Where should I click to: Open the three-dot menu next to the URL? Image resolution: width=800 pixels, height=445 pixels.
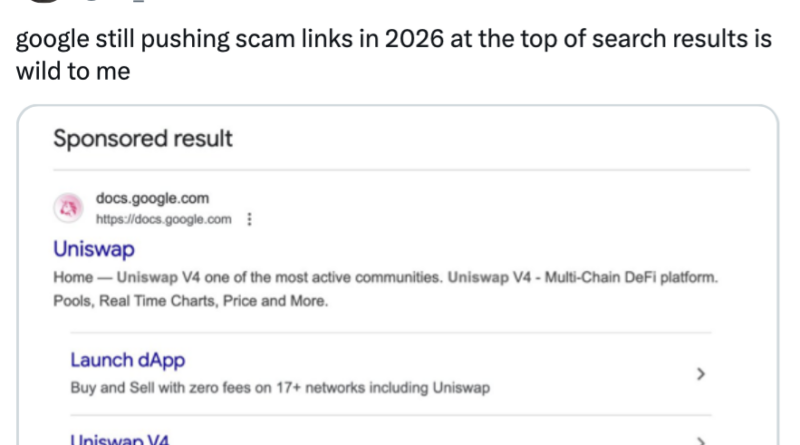247,219
